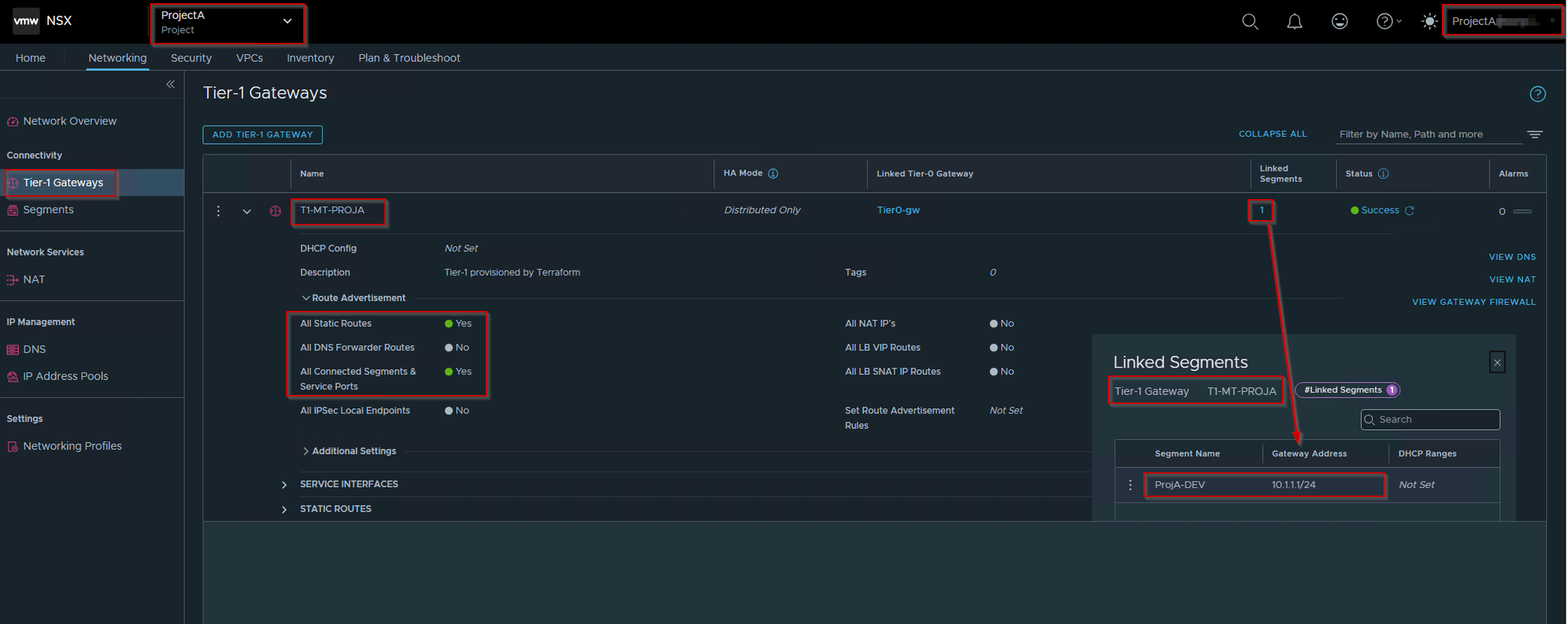Open three-dot actions menu for T1-MT-PROJA row

click(219, 211)
